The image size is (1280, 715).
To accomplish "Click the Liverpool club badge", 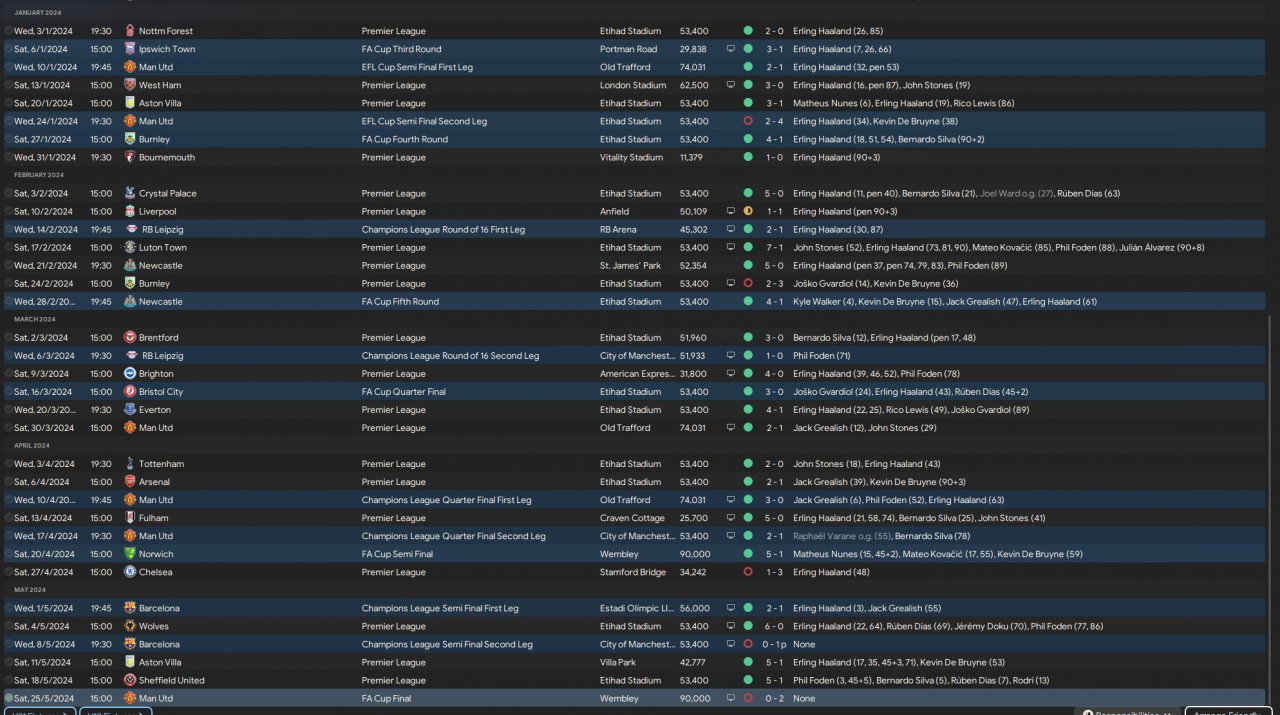I will (x=130, y=211).
